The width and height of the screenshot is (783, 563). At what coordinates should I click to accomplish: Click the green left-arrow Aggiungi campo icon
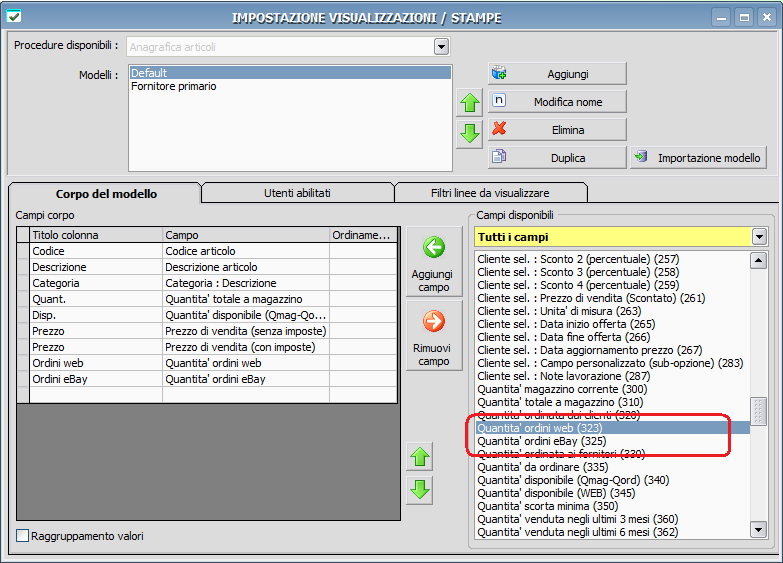(433, 247)
